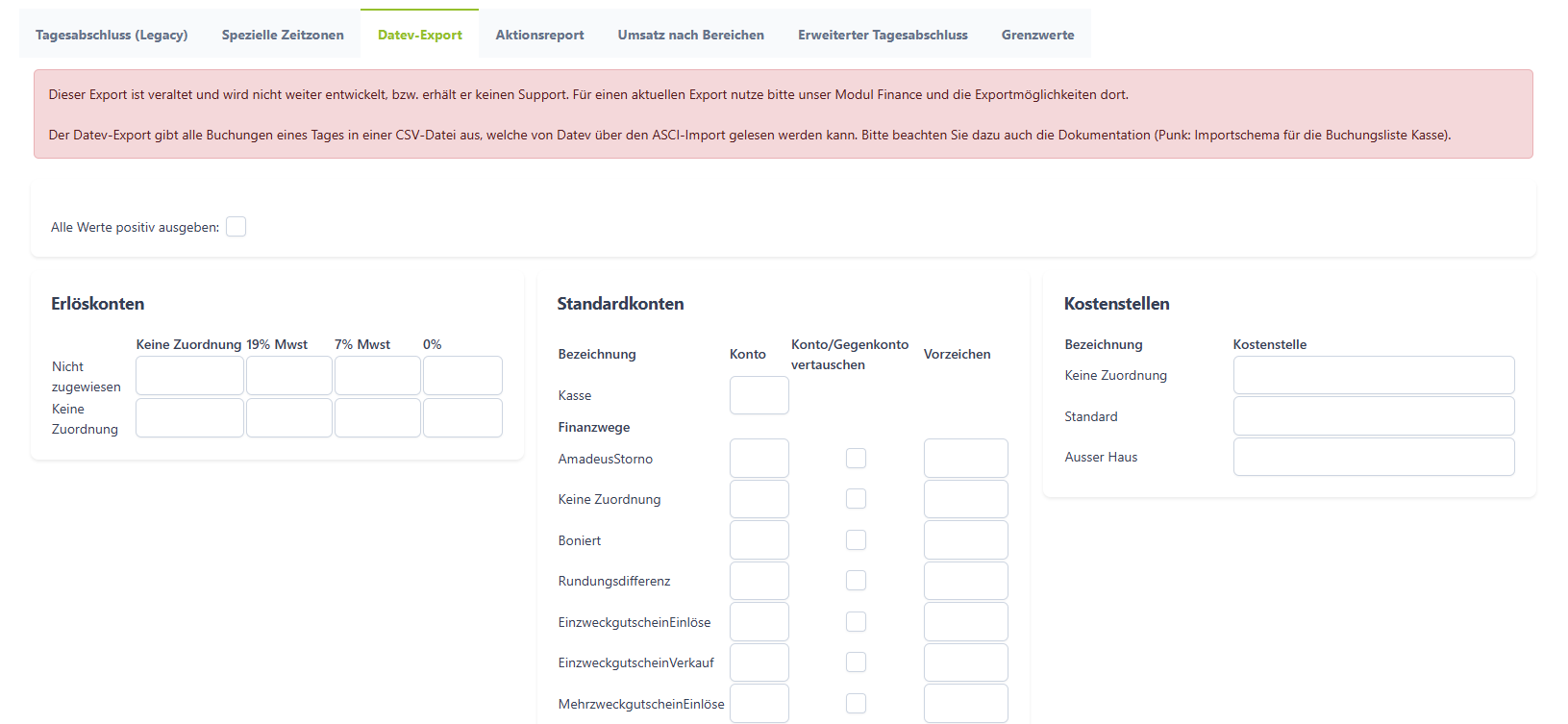Click the Finanzwege label
The image size is (1568, 724).
coord(594,427)
